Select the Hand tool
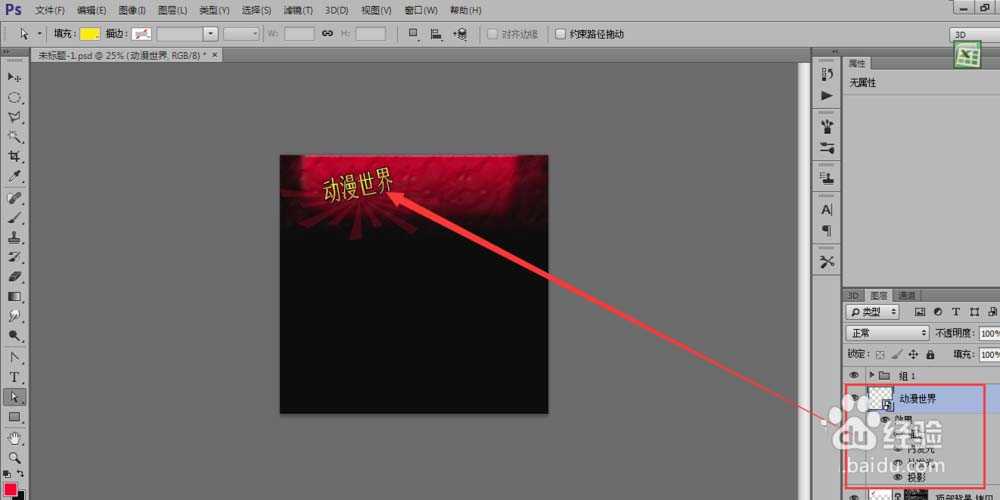The height and width of the screenshot is (500, 1000). tap(15, 438)
